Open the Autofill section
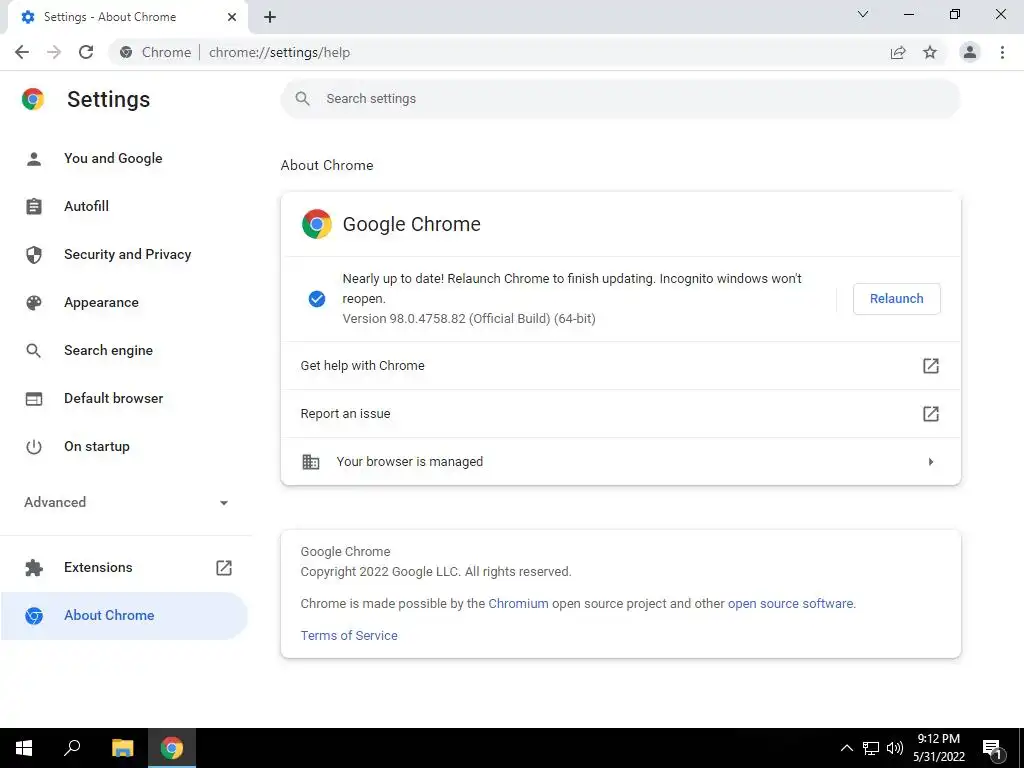This screenshot has height=768, width=1024. pyautogui.click(x=125, y=206)
